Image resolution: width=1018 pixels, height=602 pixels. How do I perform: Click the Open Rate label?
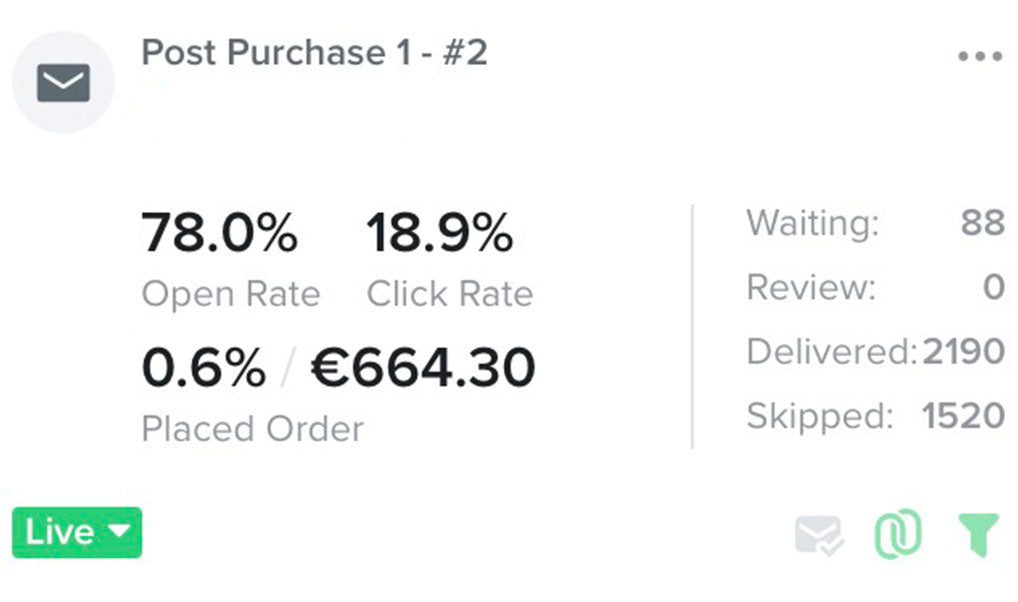point(231,294)
